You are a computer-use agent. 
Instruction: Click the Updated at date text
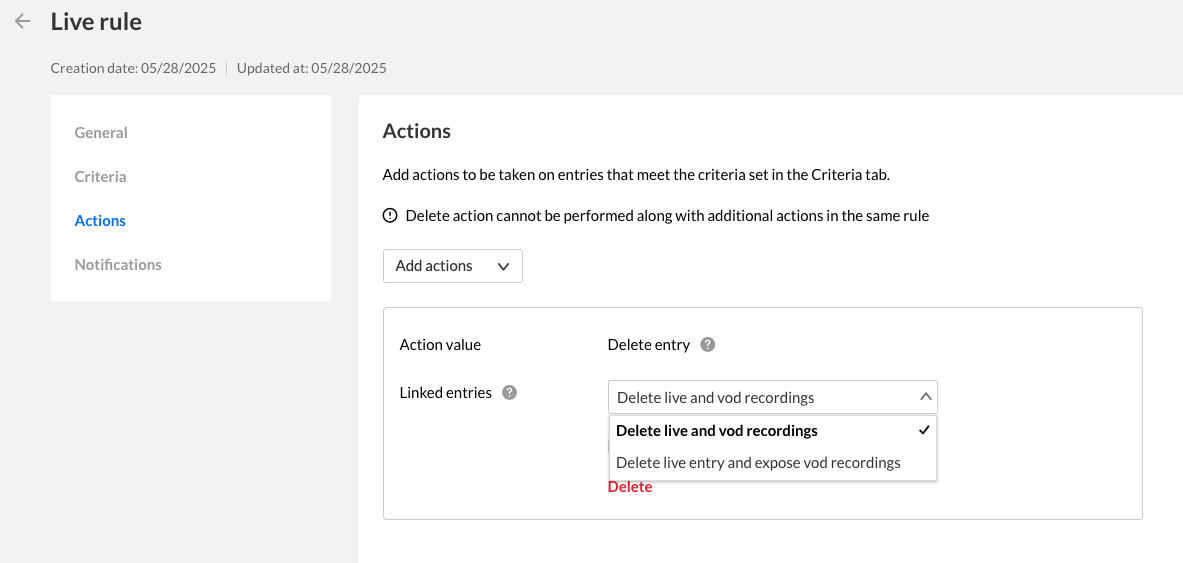tap(312, 69)
